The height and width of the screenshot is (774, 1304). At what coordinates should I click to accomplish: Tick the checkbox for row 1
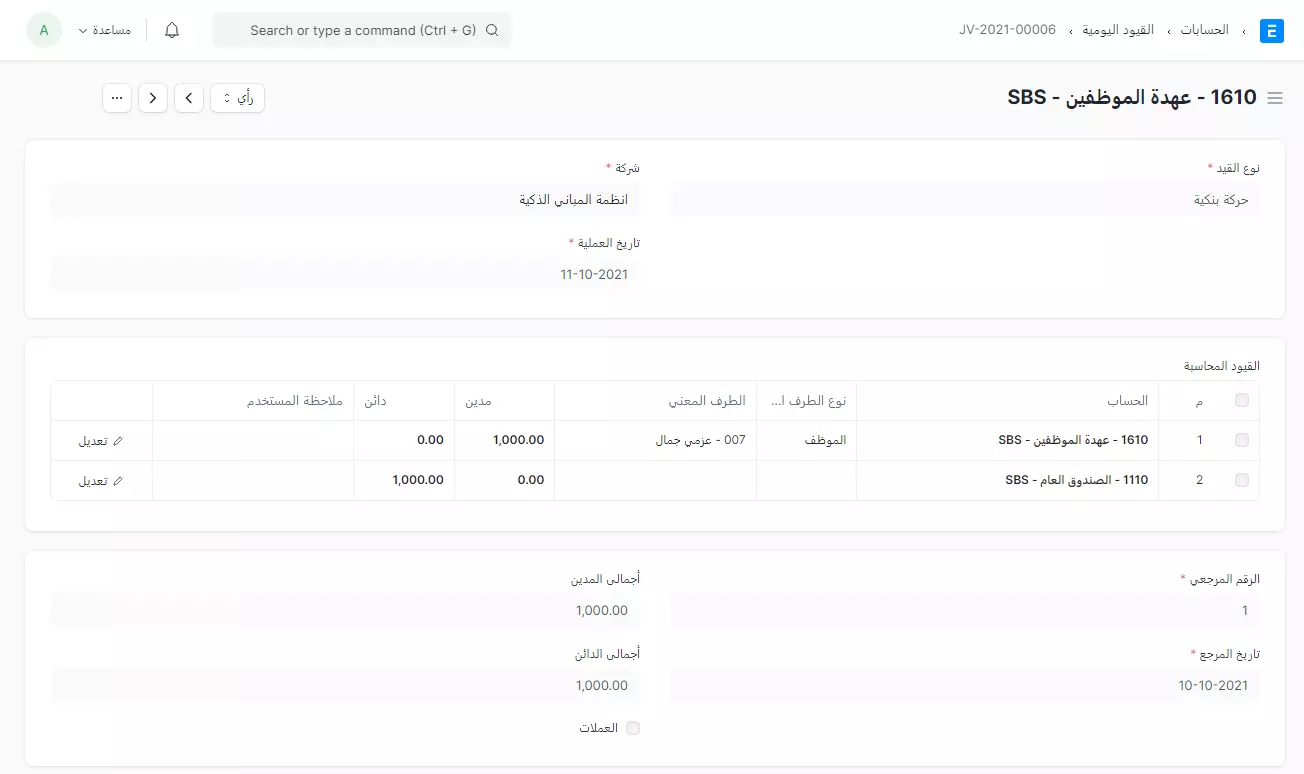click(1242, 440)
